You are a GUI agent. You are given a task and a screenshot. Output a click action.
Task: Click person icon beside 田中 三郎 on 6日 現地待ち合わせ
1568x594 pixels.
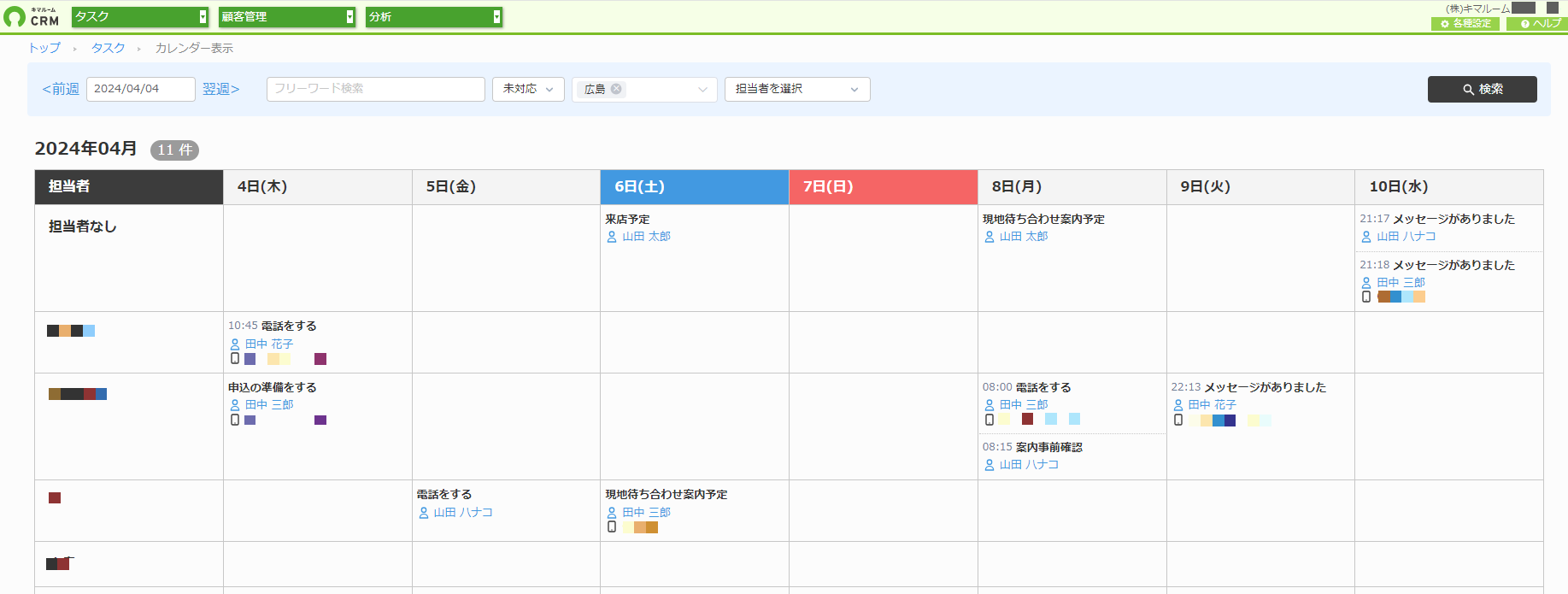coord(612,513)
